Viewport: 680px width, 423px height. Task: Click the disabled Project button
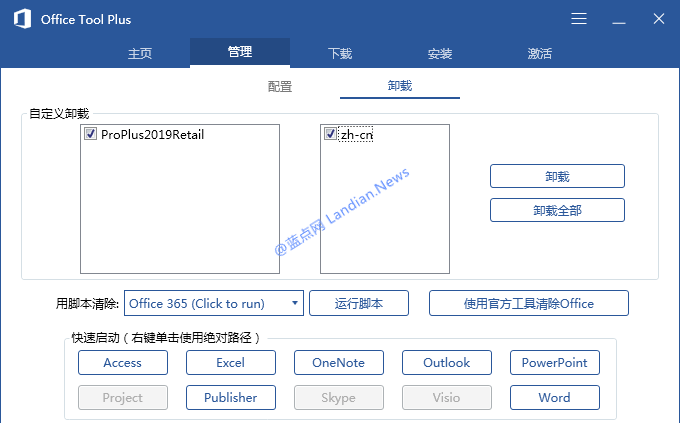tap(123, 397)
